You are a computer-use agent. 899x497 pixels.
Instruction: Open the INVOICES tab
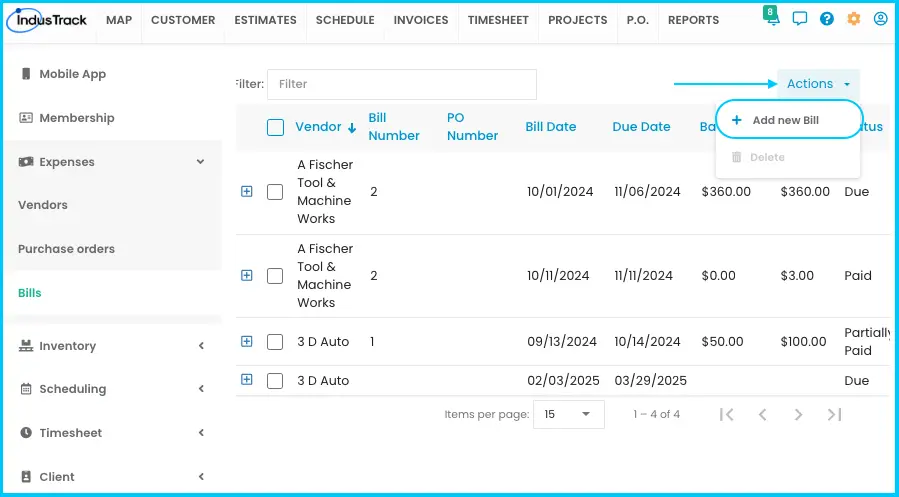[x=421, y=20]
